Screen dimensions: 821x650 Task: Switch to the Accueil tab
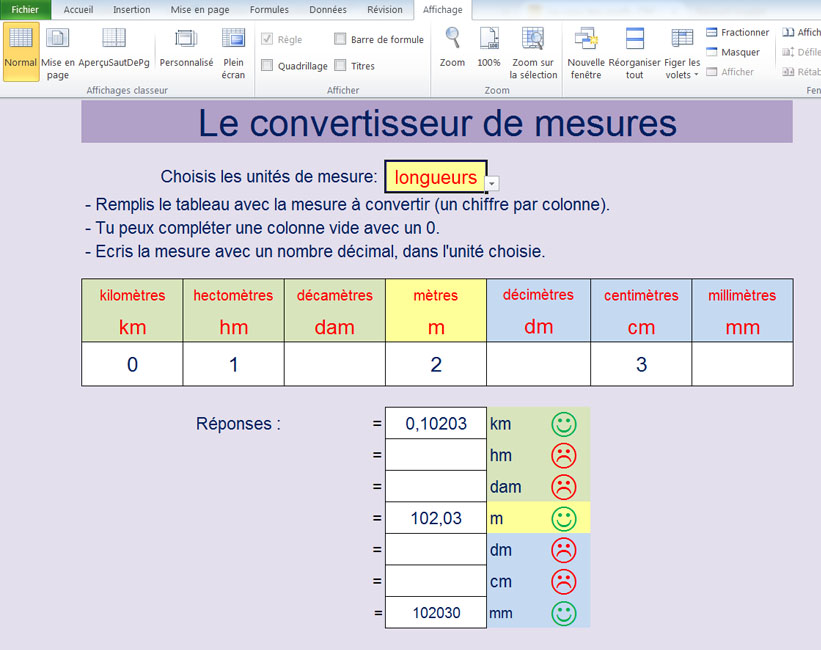(x=79, y=9)
